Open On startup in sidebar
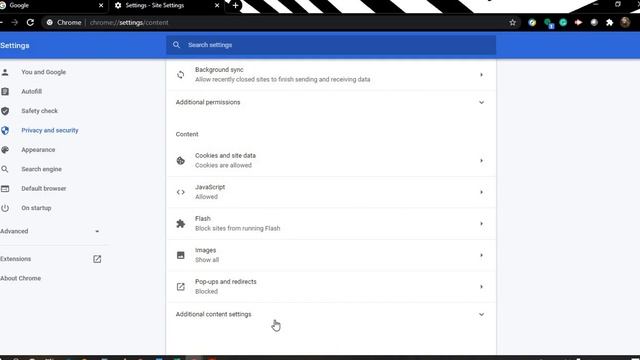 [x=36, y=208]
